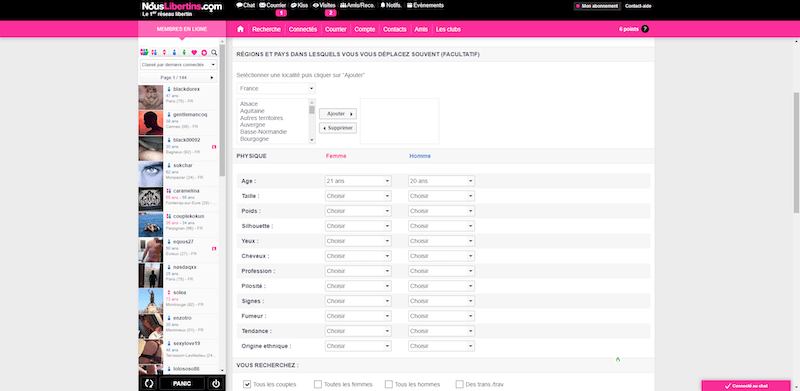This screenshot has height=391, width=800.
Task: Show favorites via the heart filter icon
Action: [x=194, y=52]
